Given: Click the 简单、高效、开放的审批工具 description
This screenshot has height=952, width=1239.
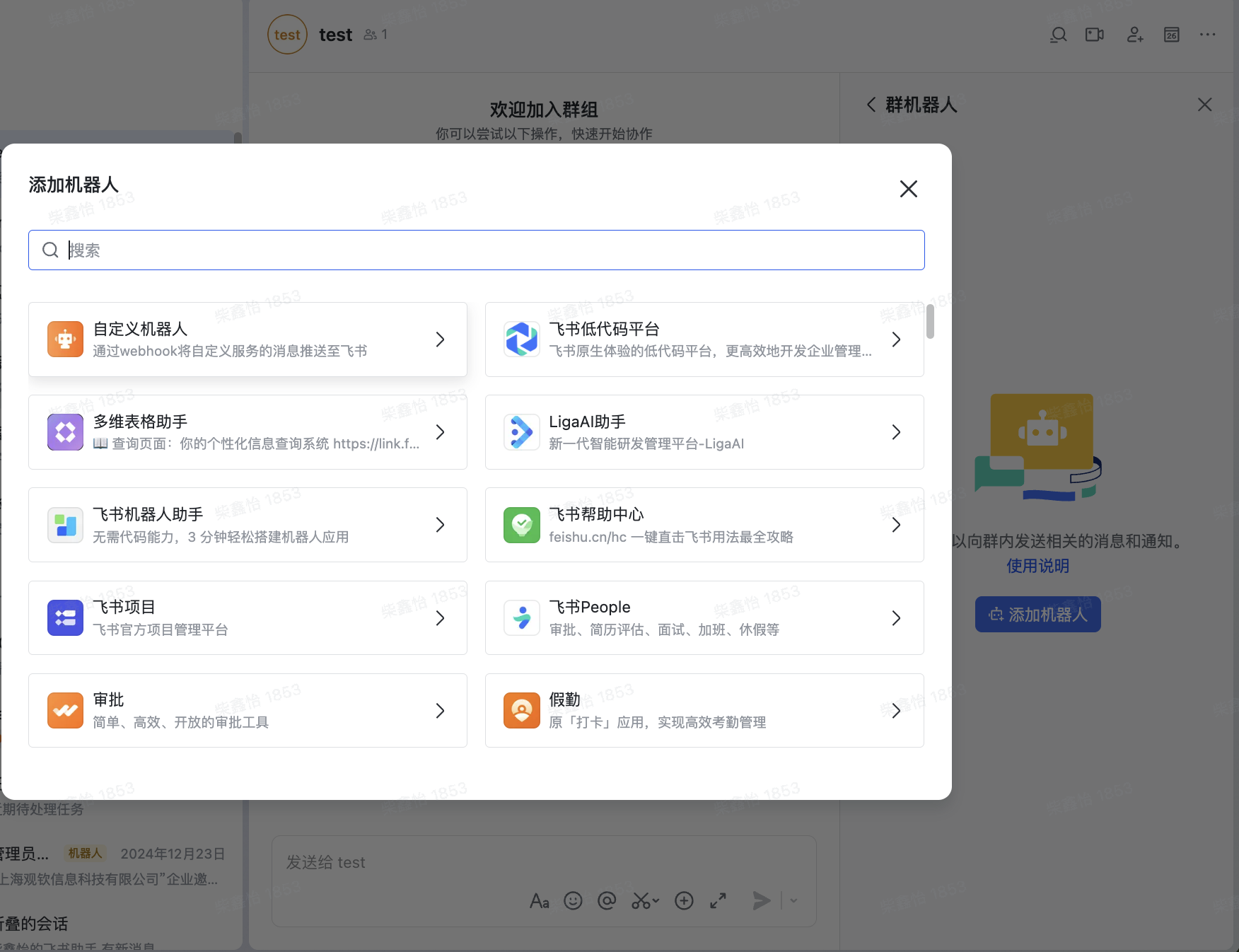Looking at the screenshot, I should [x=180, y=722].
